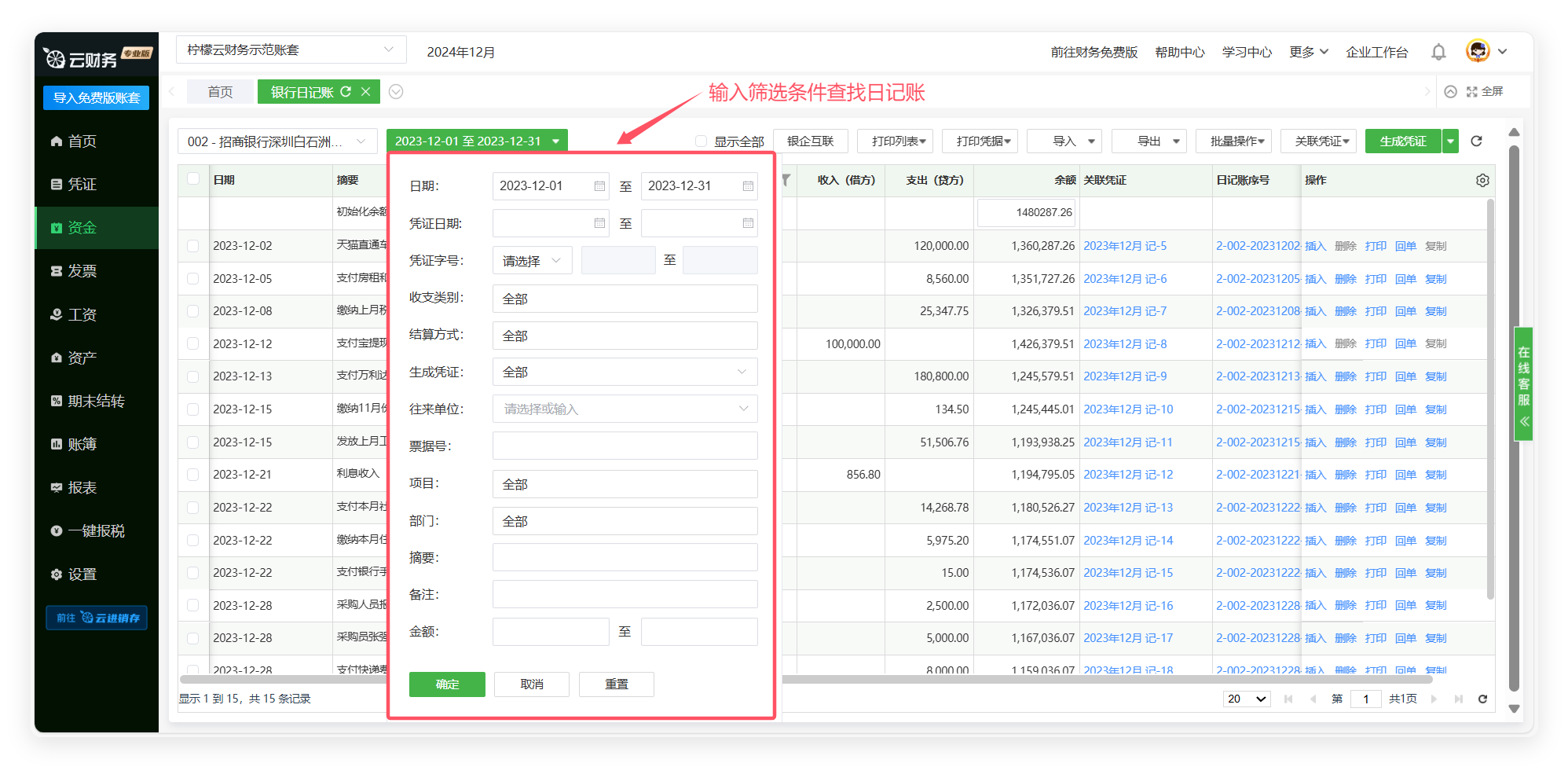Click the notification bell icon

pos(1438,52)
